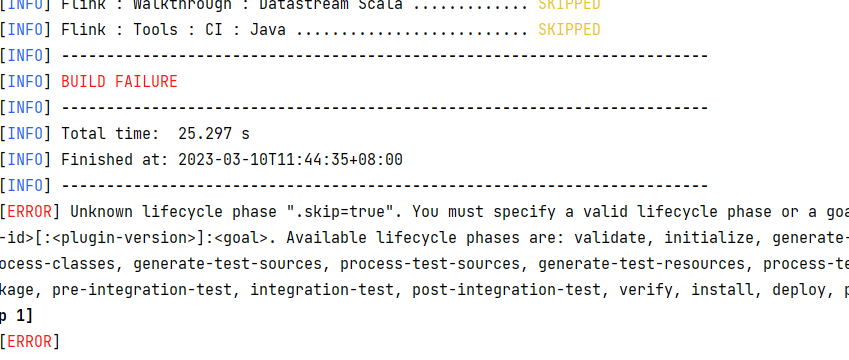
Task: Click the [INFO] tag on Total time line
Action: click(x=25, y=134)
